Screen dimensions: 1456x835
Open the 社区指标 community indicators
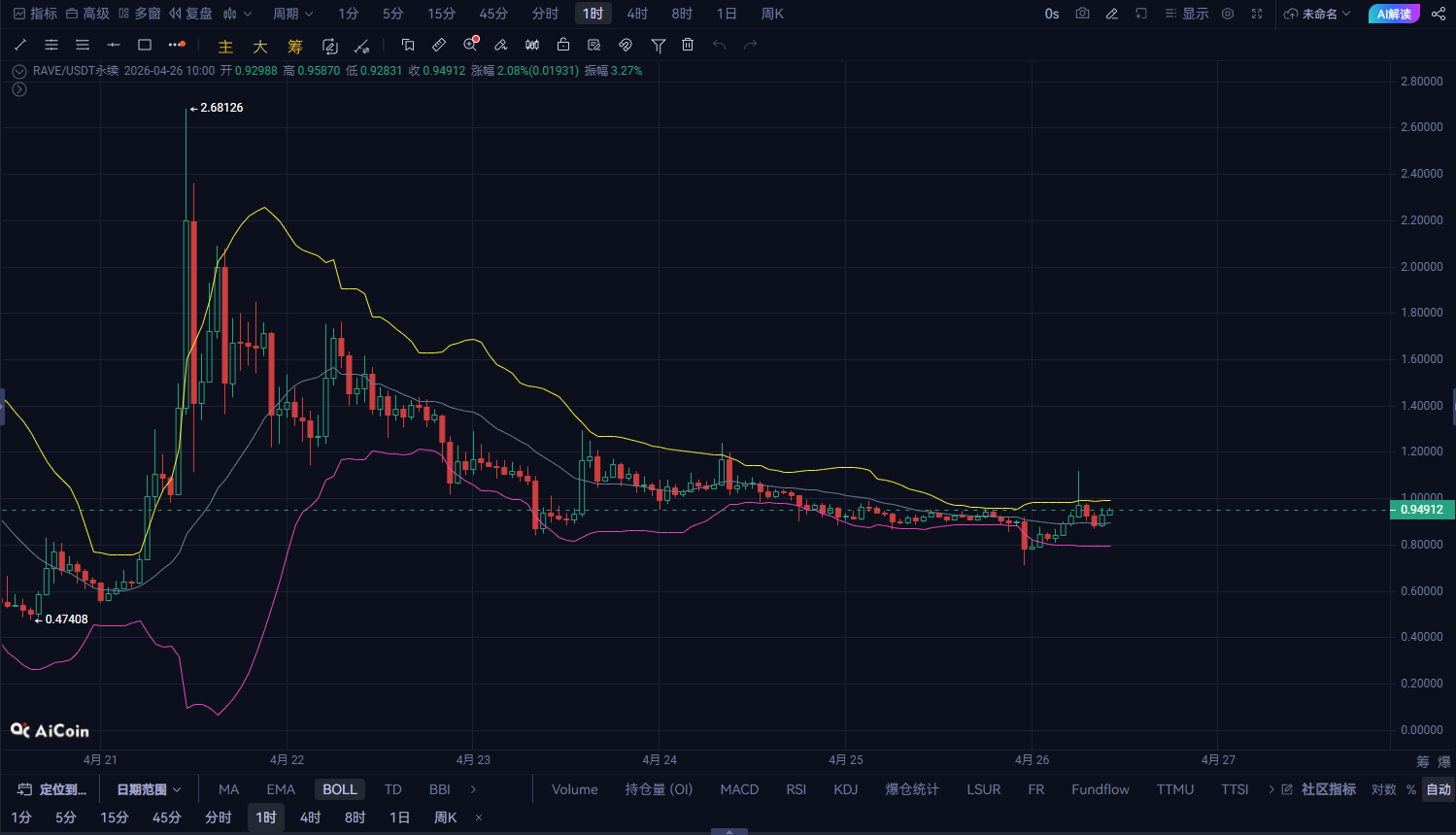point(1320,789)
